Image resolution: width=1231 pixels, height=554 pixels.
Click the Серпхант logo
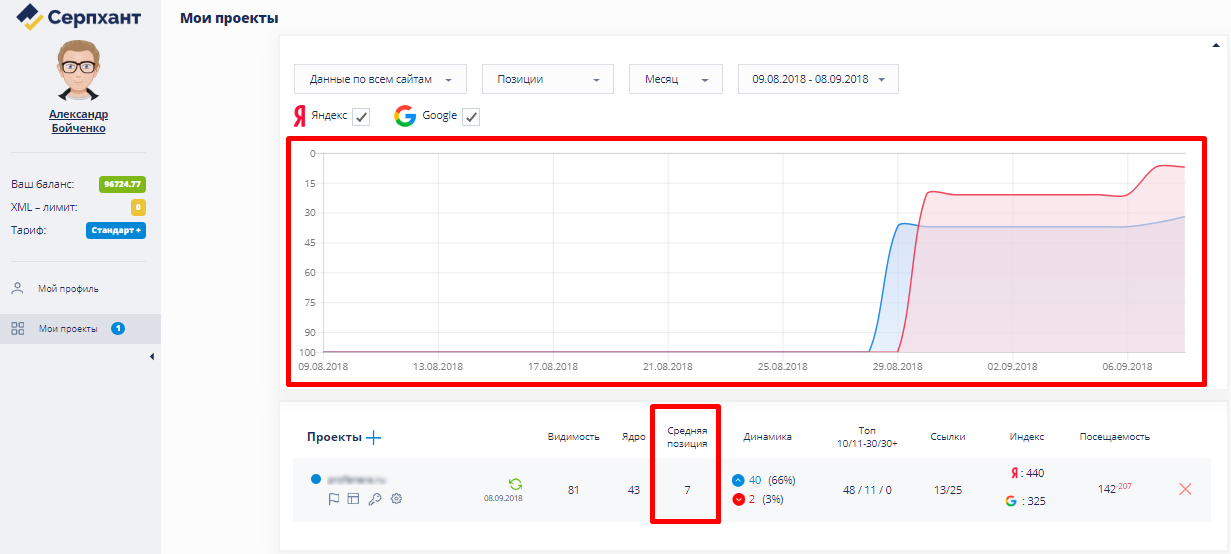pos(79,17)
